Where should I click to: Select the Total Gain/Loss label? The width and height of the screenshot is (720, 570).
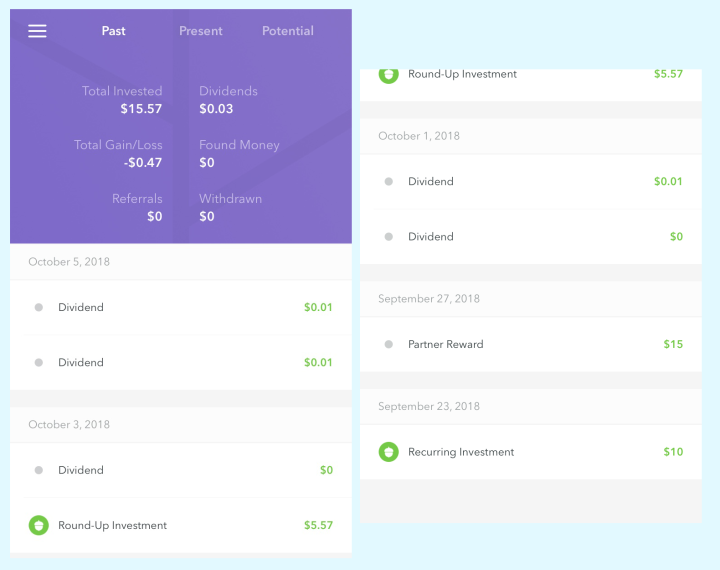pos(118,145)
